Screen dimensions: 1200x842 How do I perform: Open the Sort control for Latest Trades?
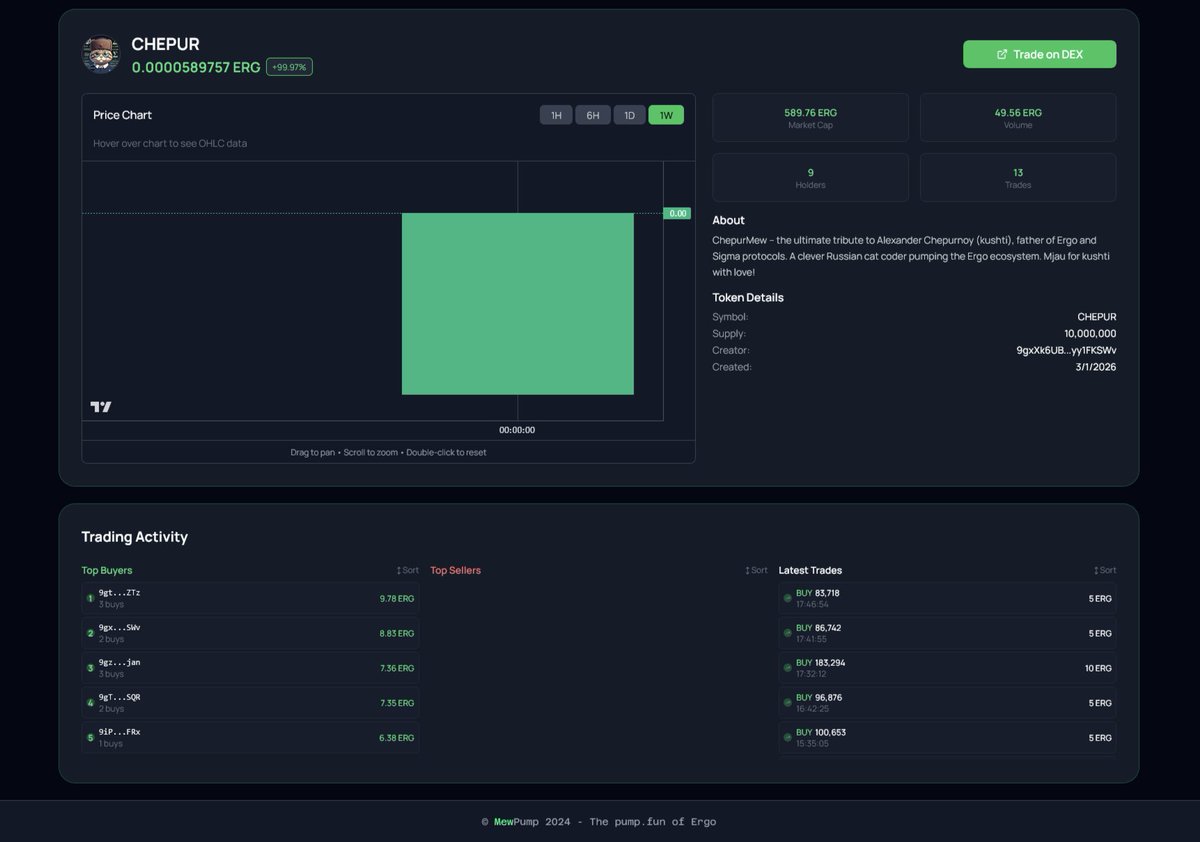1104,570
